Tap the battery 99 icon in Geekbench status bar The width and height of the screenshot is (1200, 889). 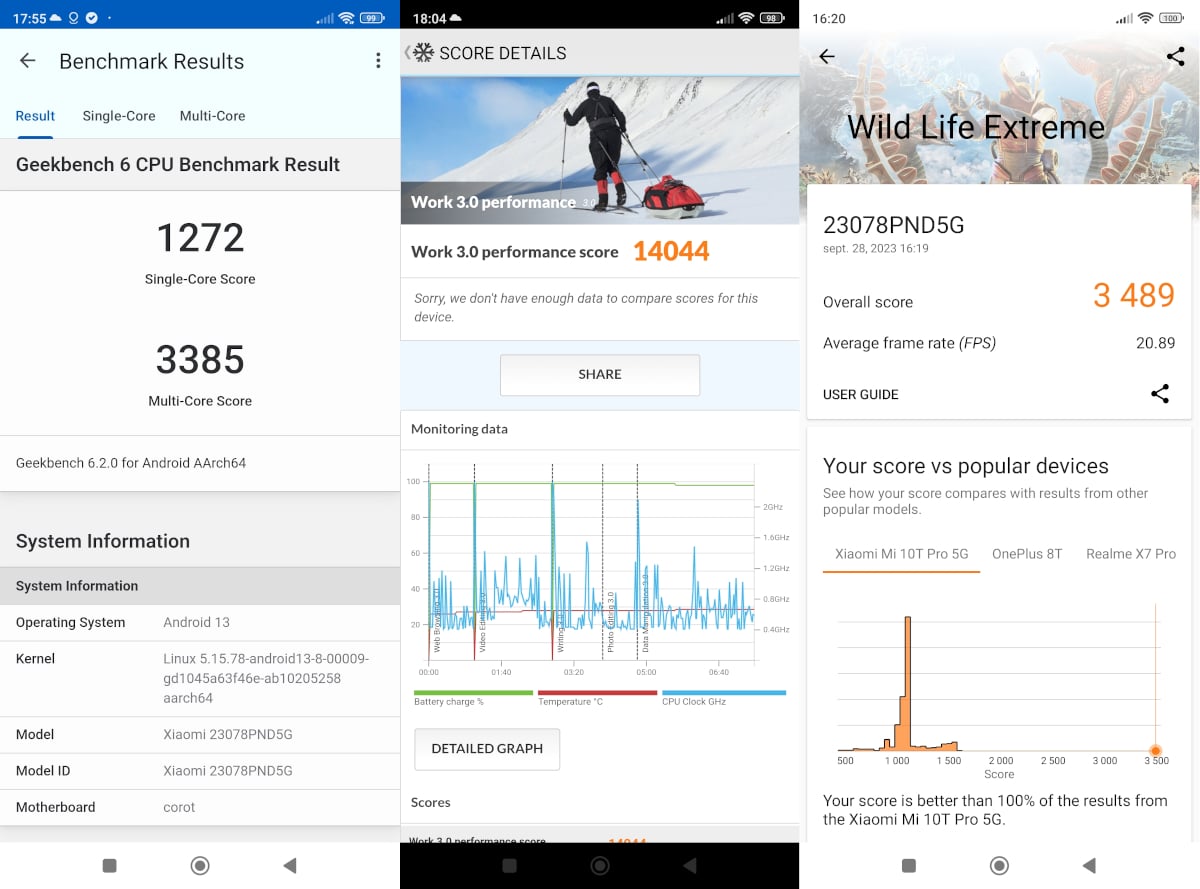[372, 18]
